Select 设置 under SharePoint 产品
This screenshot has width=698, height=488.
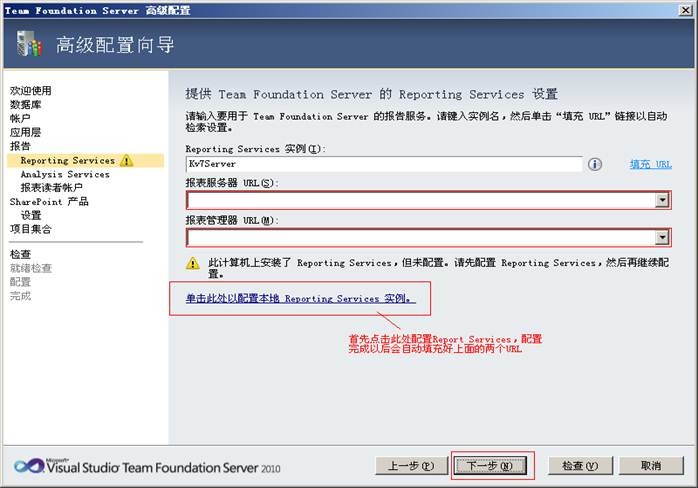pos(31,216)
